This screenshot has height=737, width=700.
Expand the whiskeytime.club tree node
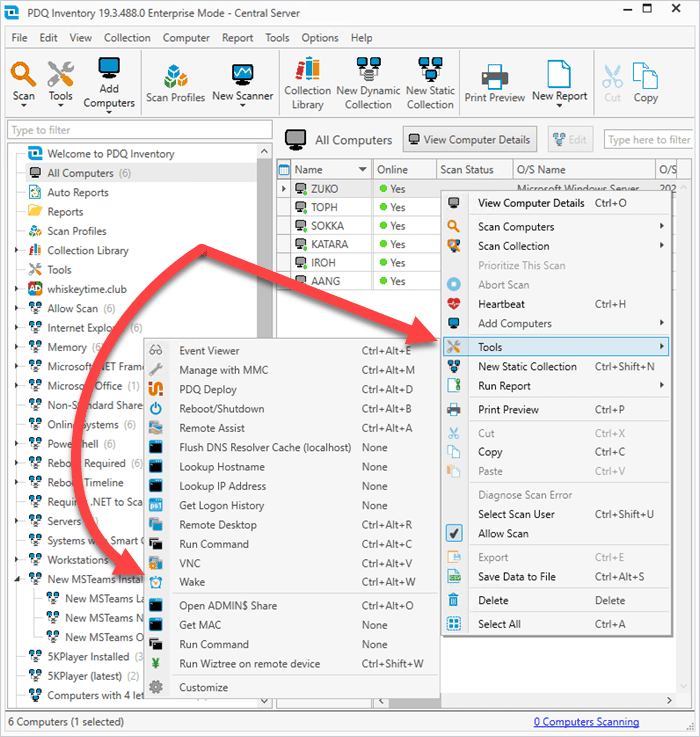pos(16,289)
